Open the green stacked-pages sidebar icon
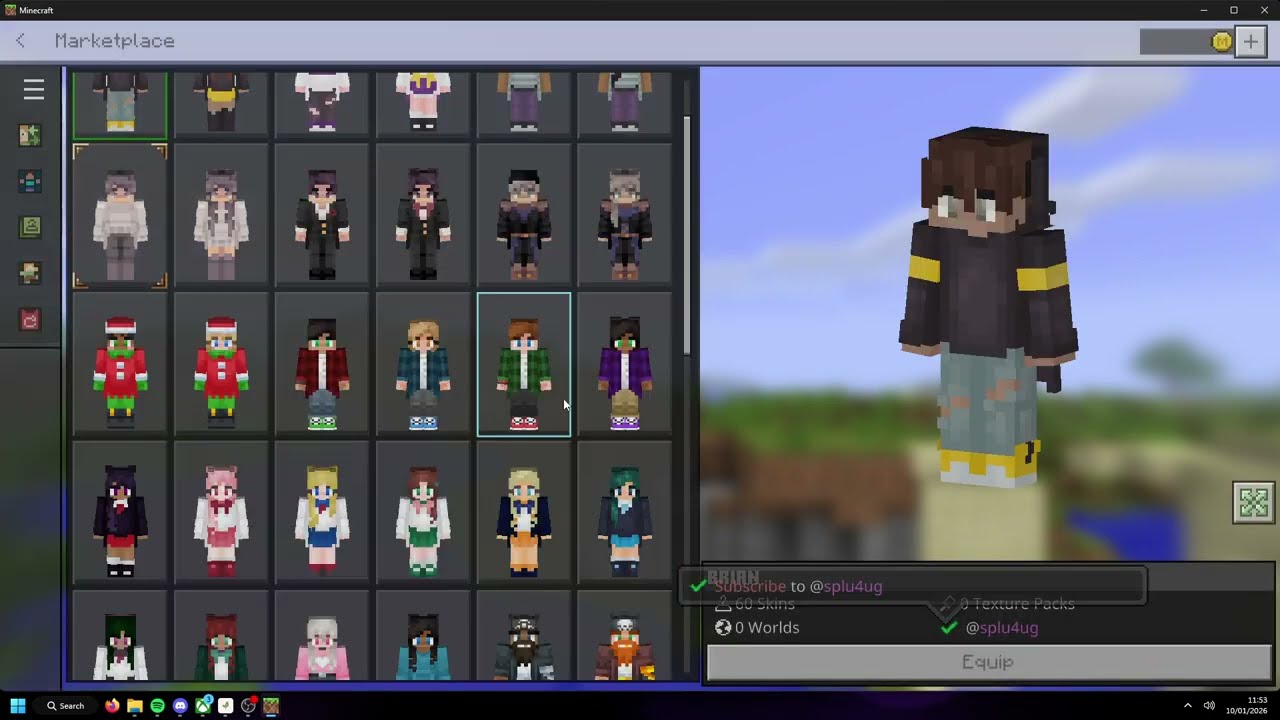 [x=30, y=227]
